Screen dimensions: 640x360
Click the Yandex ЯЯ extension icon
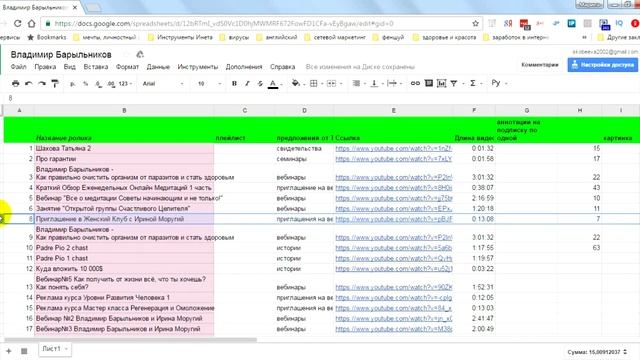pos(508,23)
